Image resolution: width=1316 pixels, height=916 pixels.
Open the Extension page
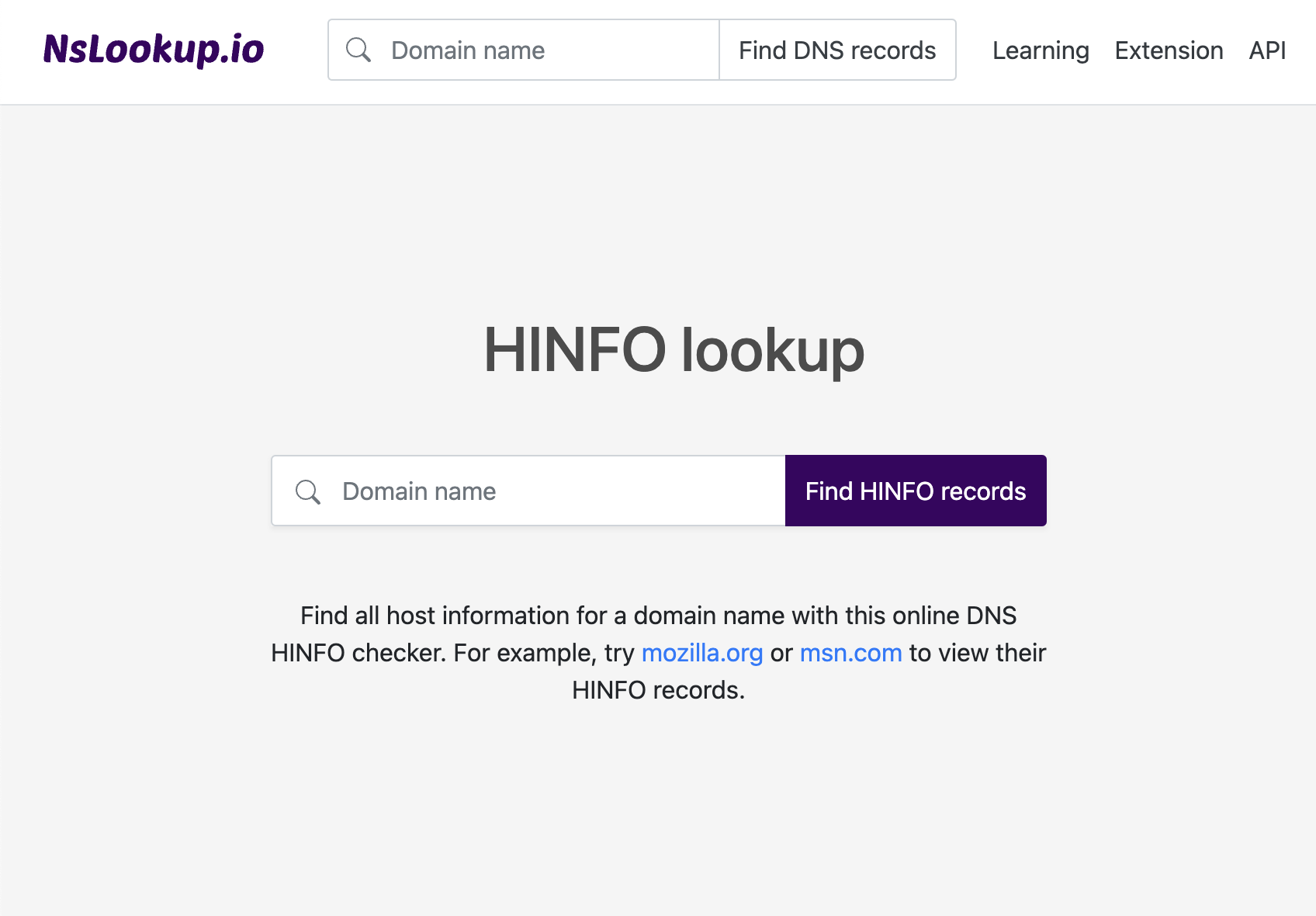coord(1168,50)
